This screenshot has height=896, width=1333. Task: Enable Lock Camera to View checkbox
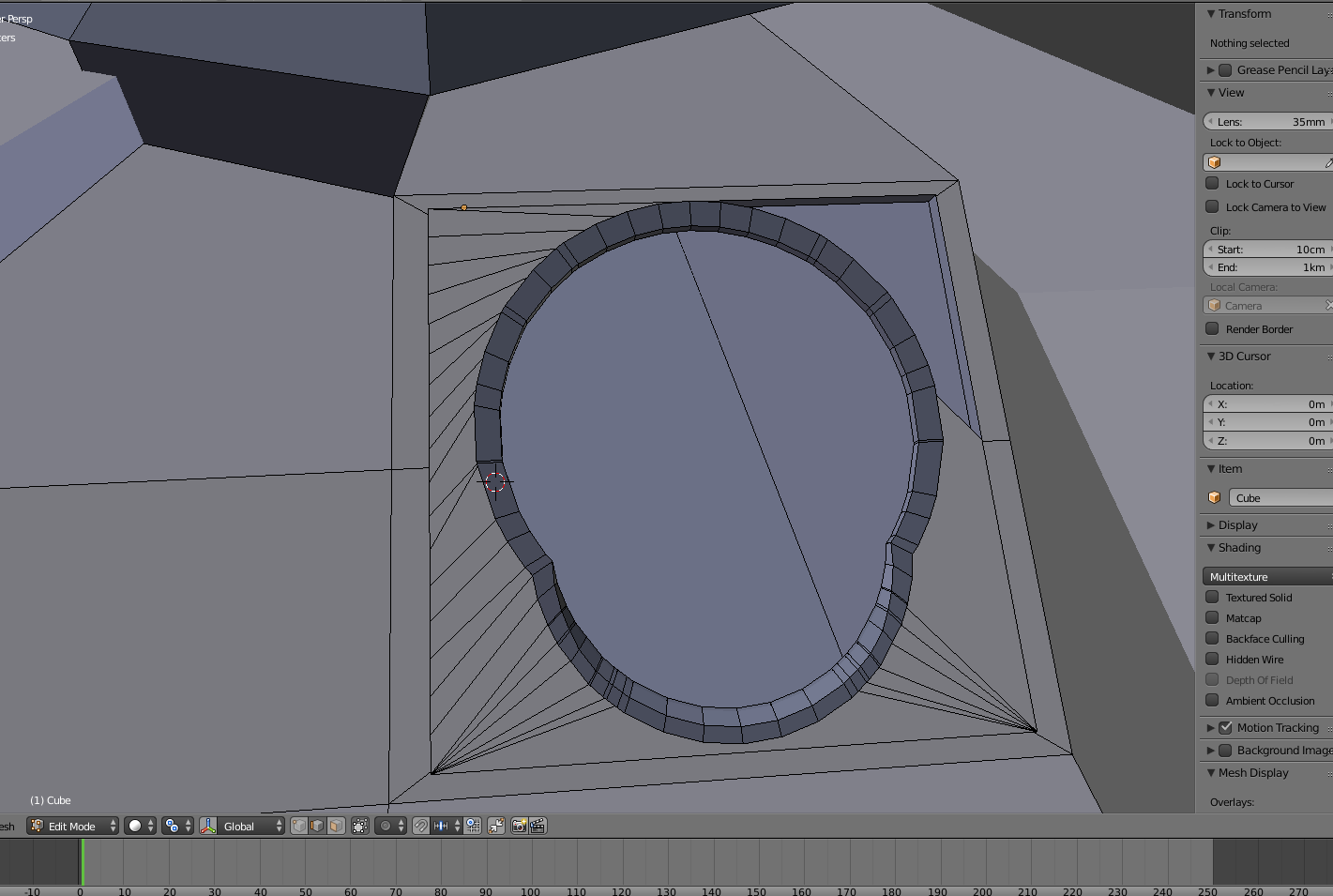click(1212, 206)
